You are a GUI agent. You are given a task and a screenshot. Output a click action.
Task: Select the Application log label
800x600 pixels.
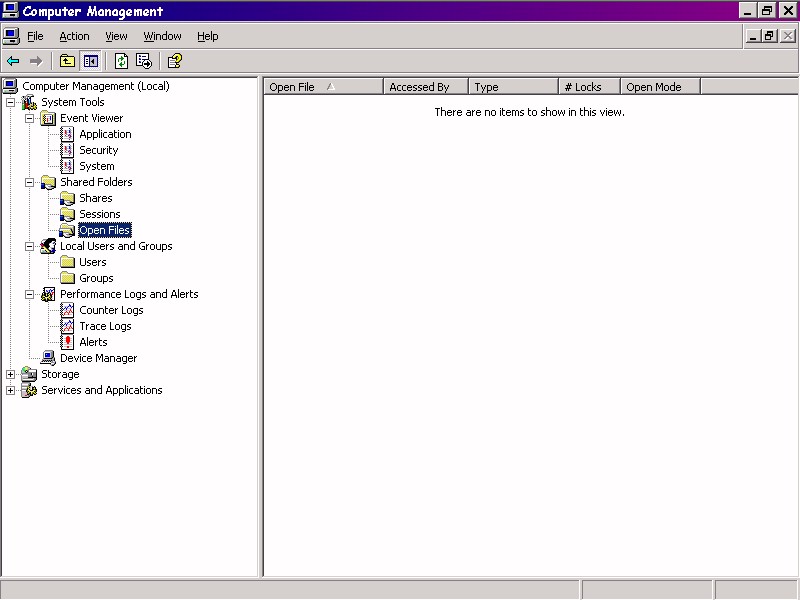(x=106, y=134)
